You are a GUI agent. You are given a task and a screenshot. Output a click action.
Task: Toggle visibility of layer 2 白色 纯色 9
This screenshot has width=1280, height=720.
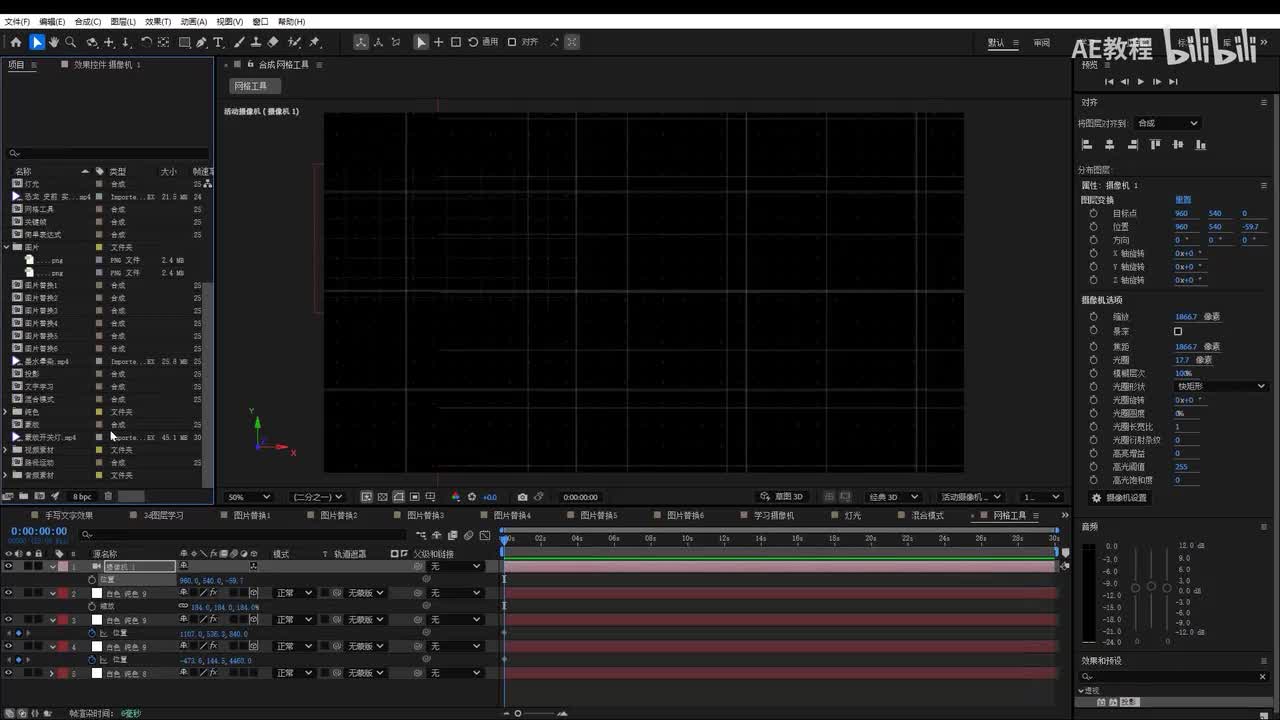coord(8,593)
